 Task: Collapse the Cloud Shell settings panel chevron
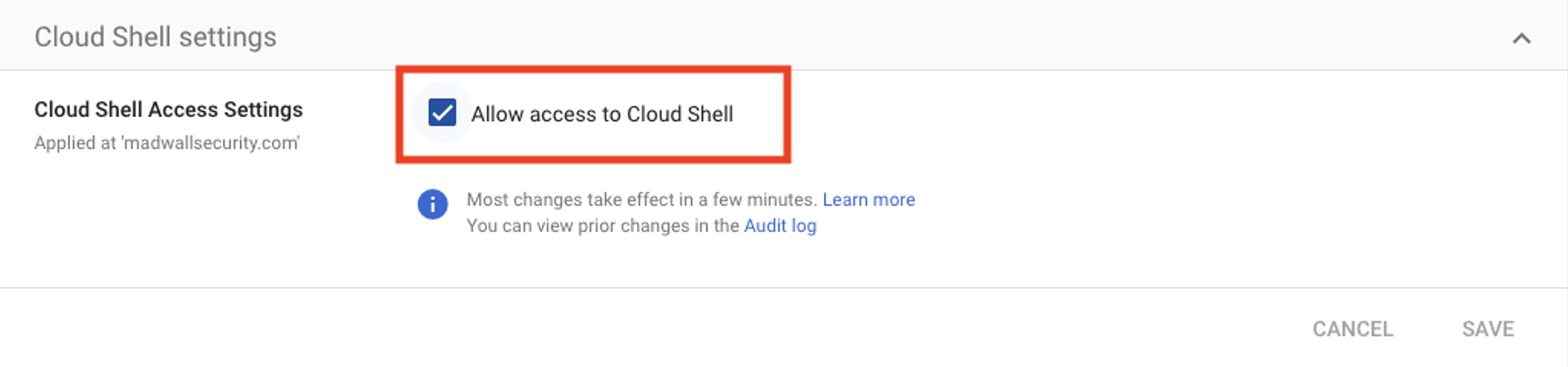(x=1521, y=38)
